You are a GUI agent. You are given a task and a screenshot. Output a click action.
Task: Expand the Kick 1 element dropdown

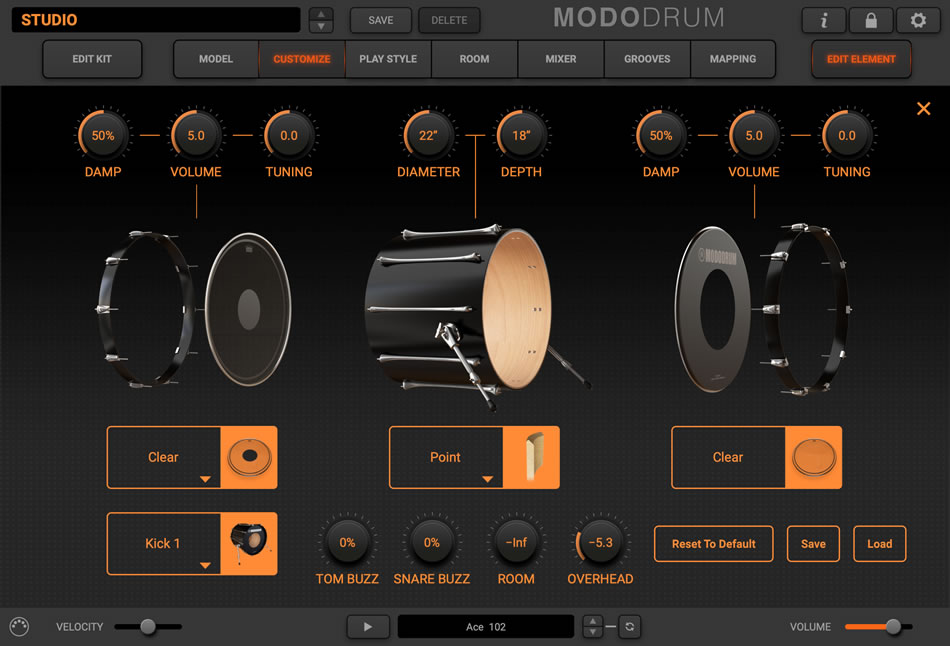pyautogui.click(x=164, y=544)
